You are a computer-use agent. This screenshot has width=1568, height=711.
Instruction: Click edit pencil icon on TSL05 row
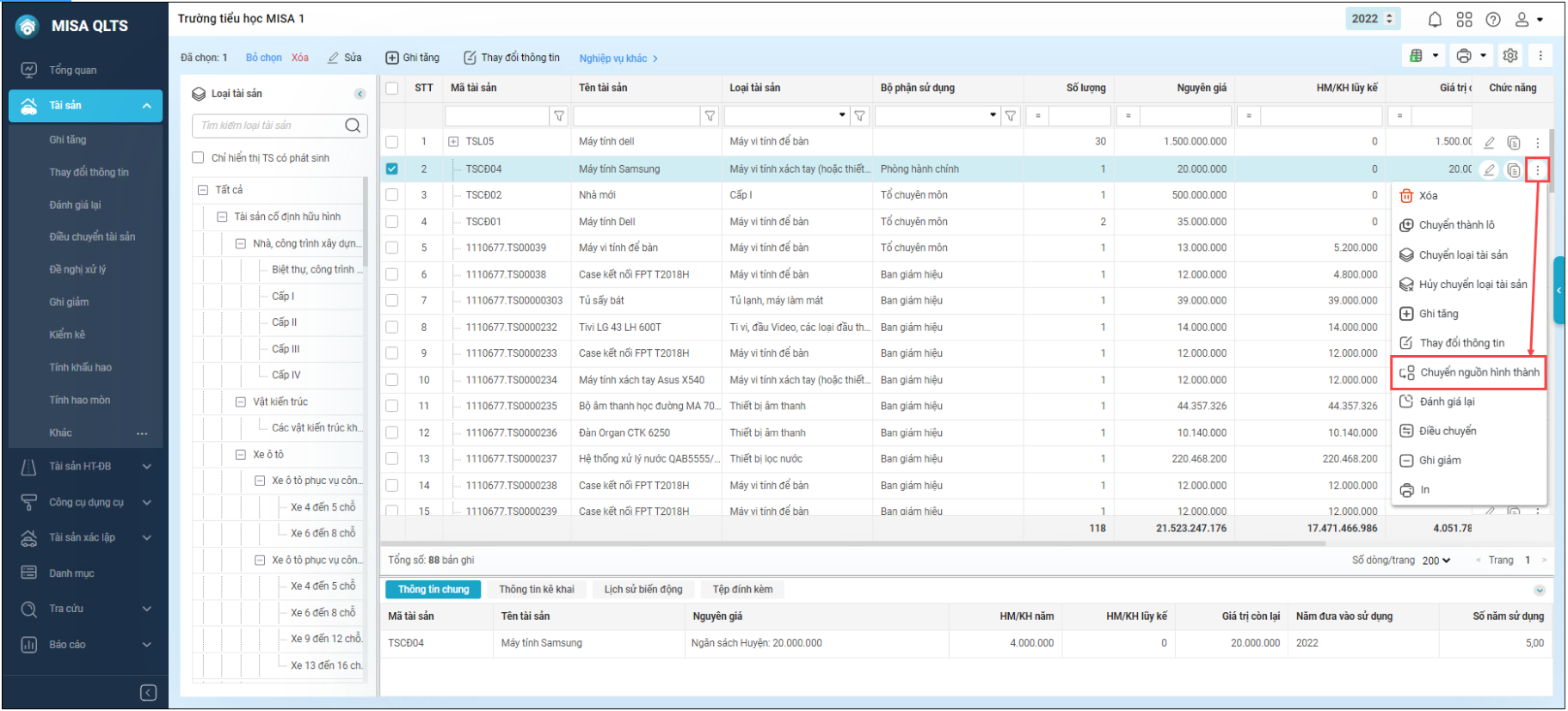[1489, 143]
